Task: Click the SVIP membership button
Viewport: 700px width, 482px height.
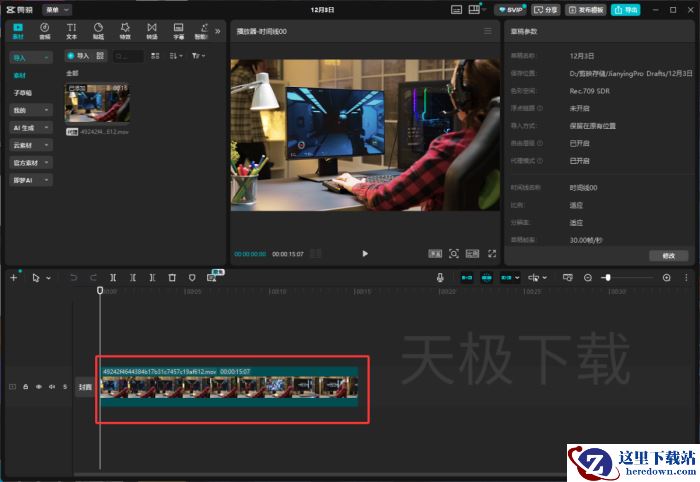Action: (511, 10)
